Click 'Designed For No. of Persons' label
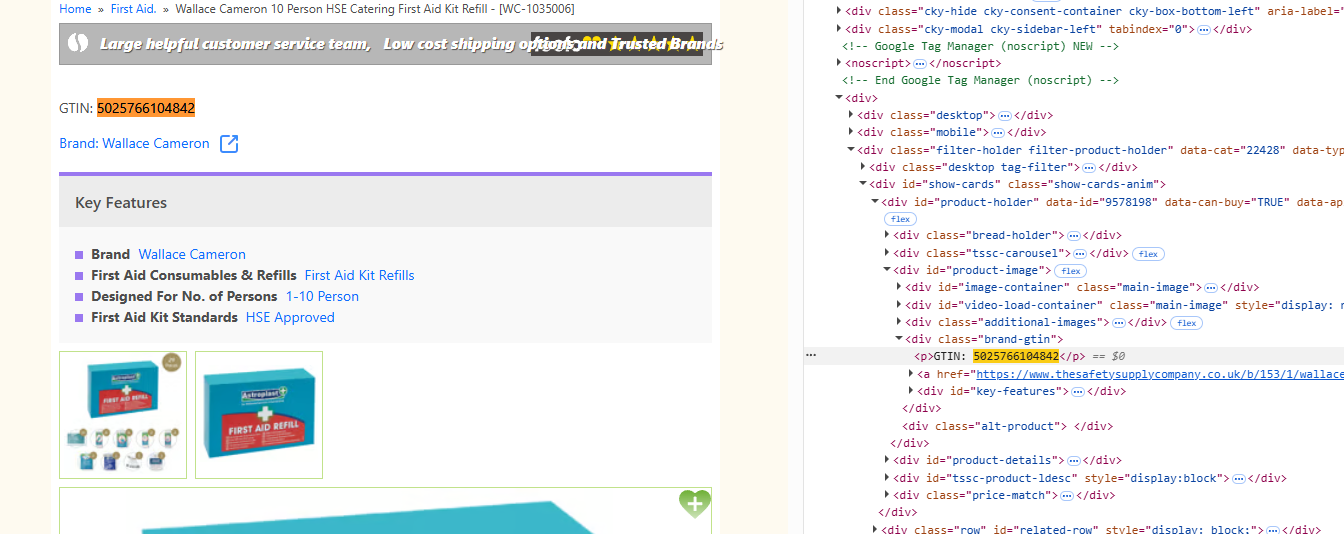1344x534 pixels. click(x=184, y=297)
